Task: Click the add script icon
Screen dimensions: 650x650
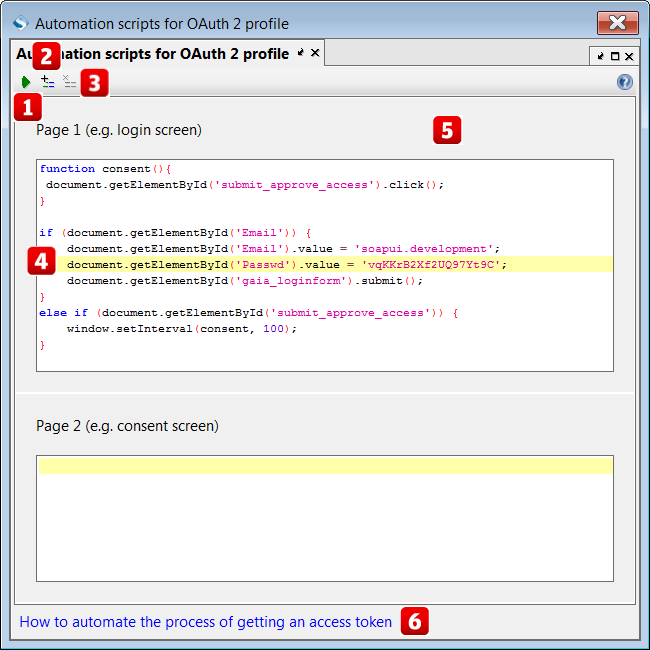Action: [x=48, y=82]
